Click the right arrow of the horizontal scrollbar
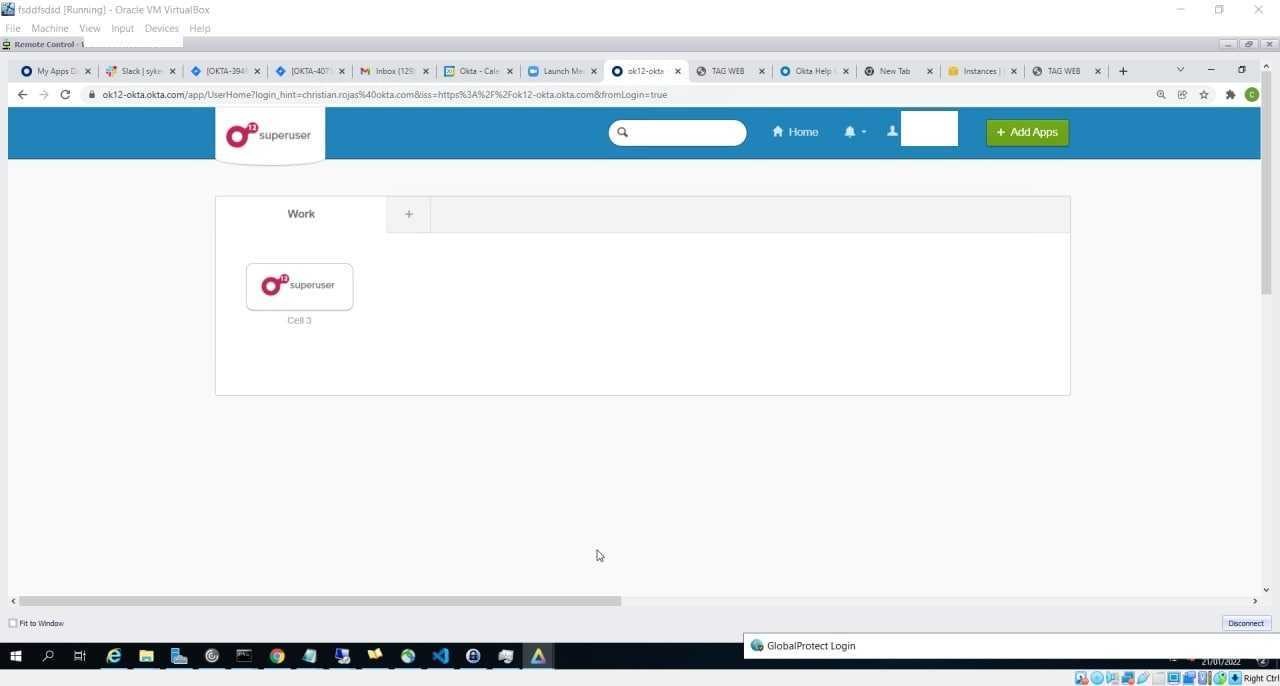The width and height of the screenshot is (1280, 686). pyautogui.click(x=1255, y=601)
